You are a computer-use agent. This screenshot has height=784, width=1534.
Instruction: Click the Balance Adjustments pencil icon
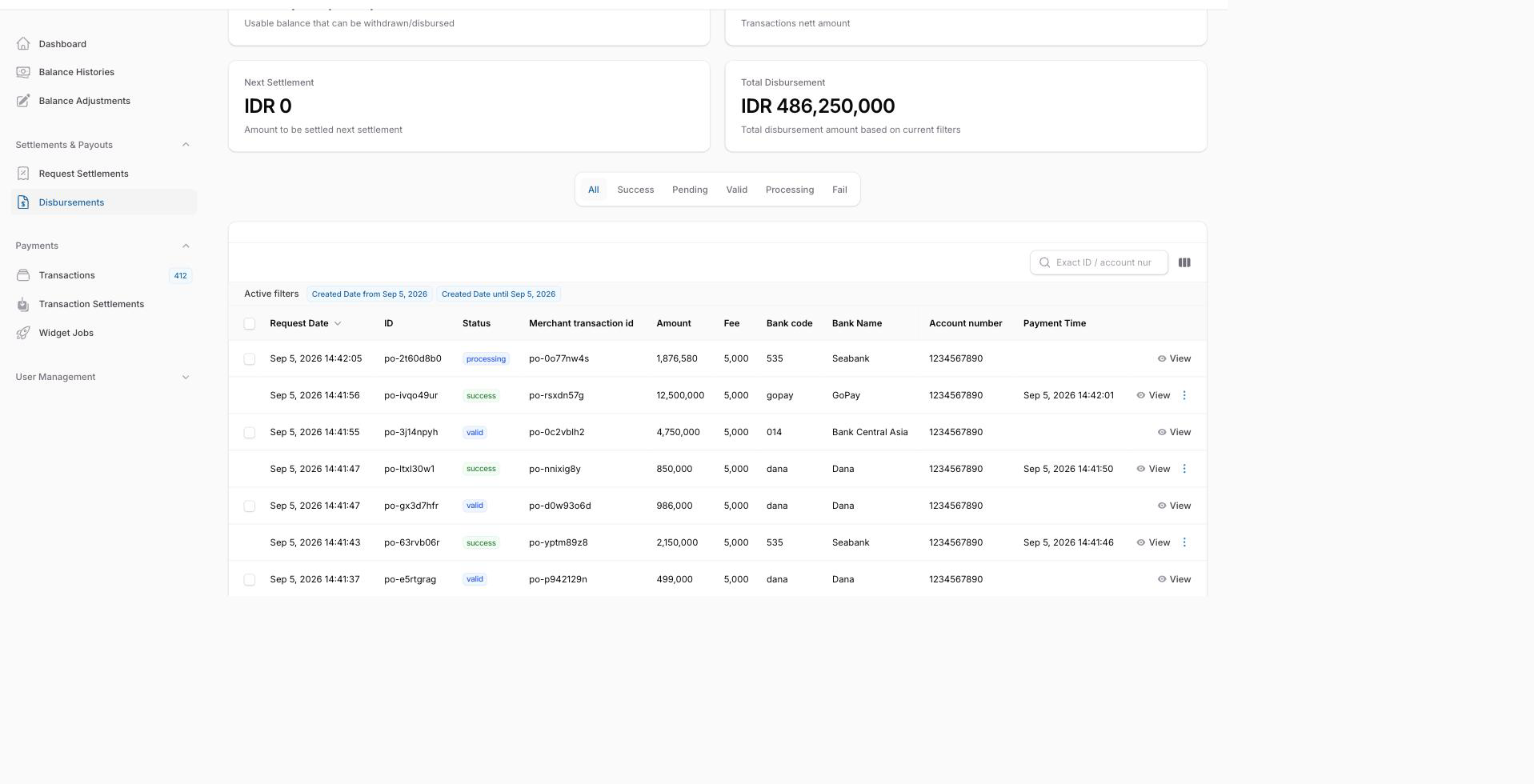23,101
